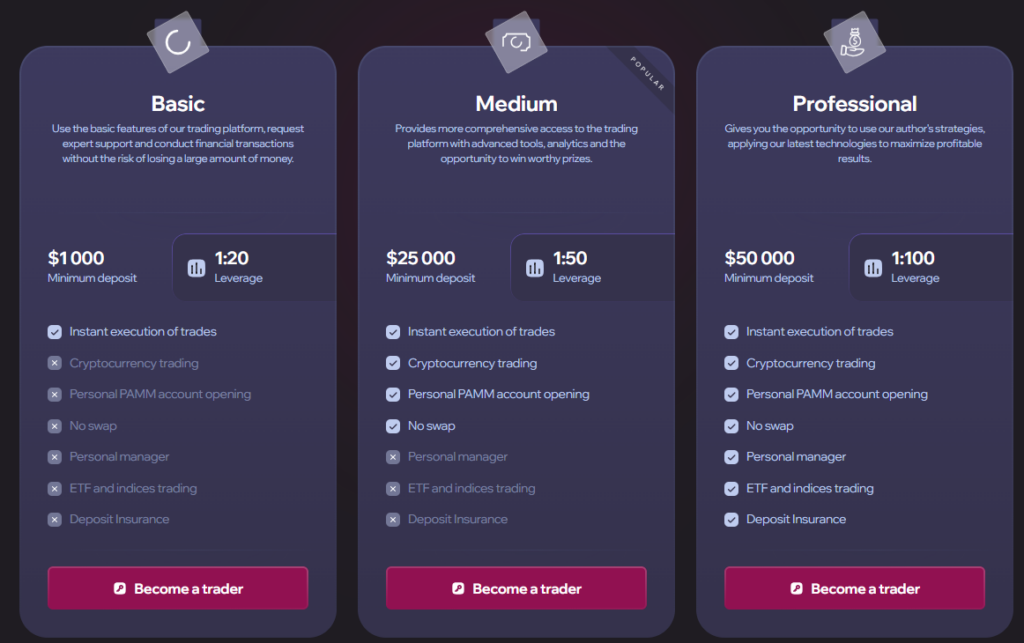Screen dimensions: 1024x643
Task: Click Medium's crossed-out Personal manager checkbox
Action: (x=393, y=457)
